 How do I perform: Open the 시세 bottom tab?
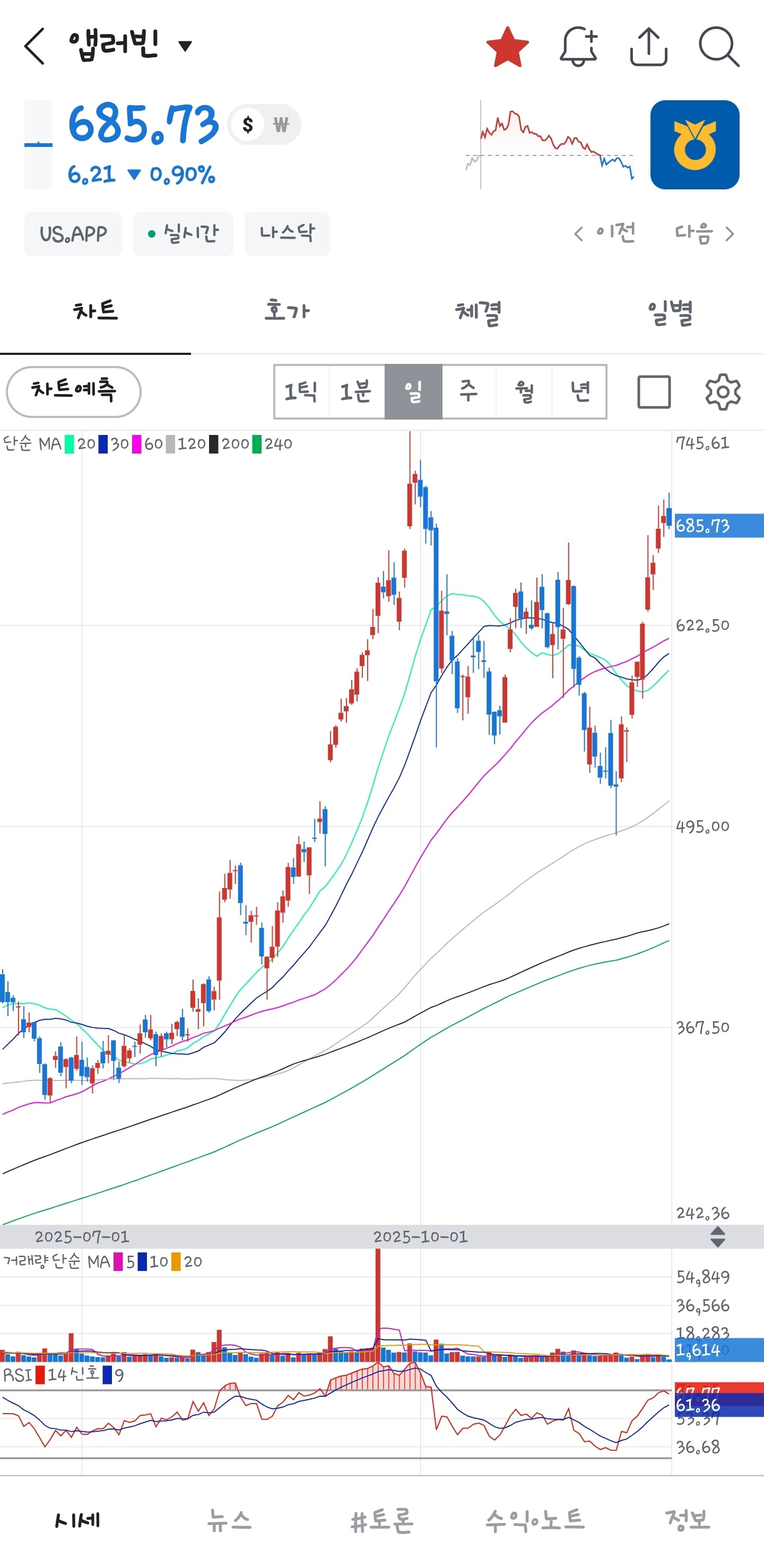tap(77, 1520)
